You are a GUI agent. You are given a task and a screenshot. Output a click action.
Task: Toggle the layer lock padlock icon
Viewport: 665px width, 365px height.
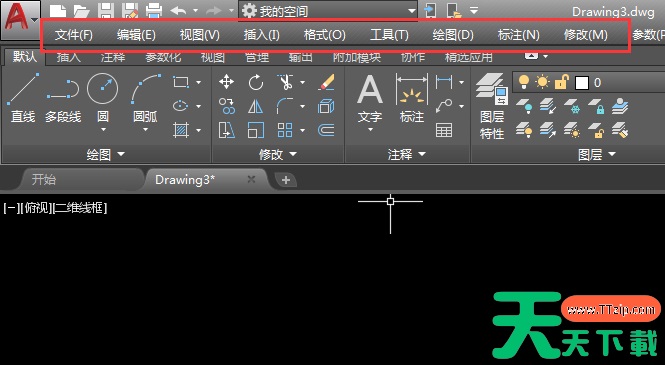(562, 82)
